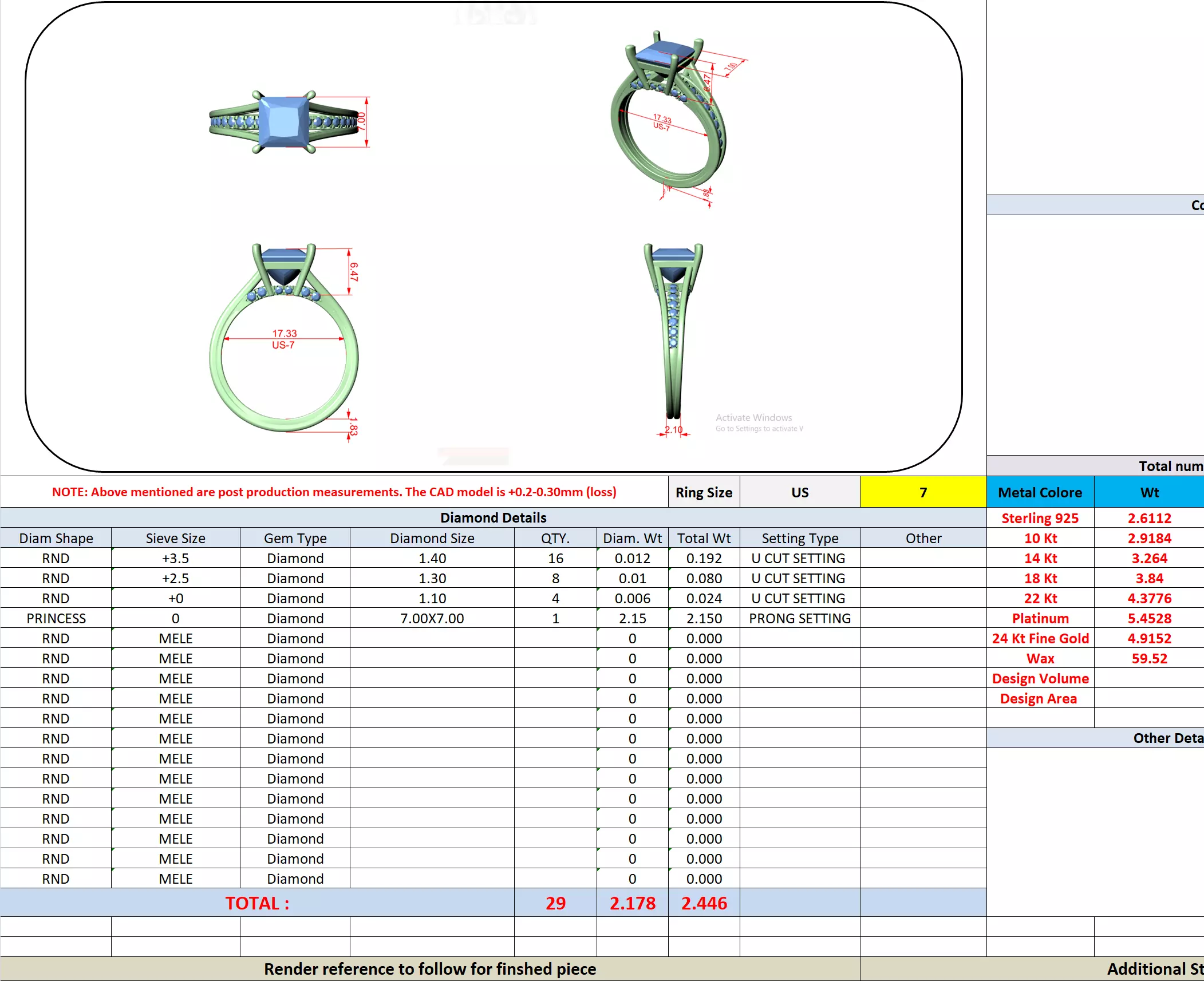Click the Design Volume label cell

(x=1040, y=678)
